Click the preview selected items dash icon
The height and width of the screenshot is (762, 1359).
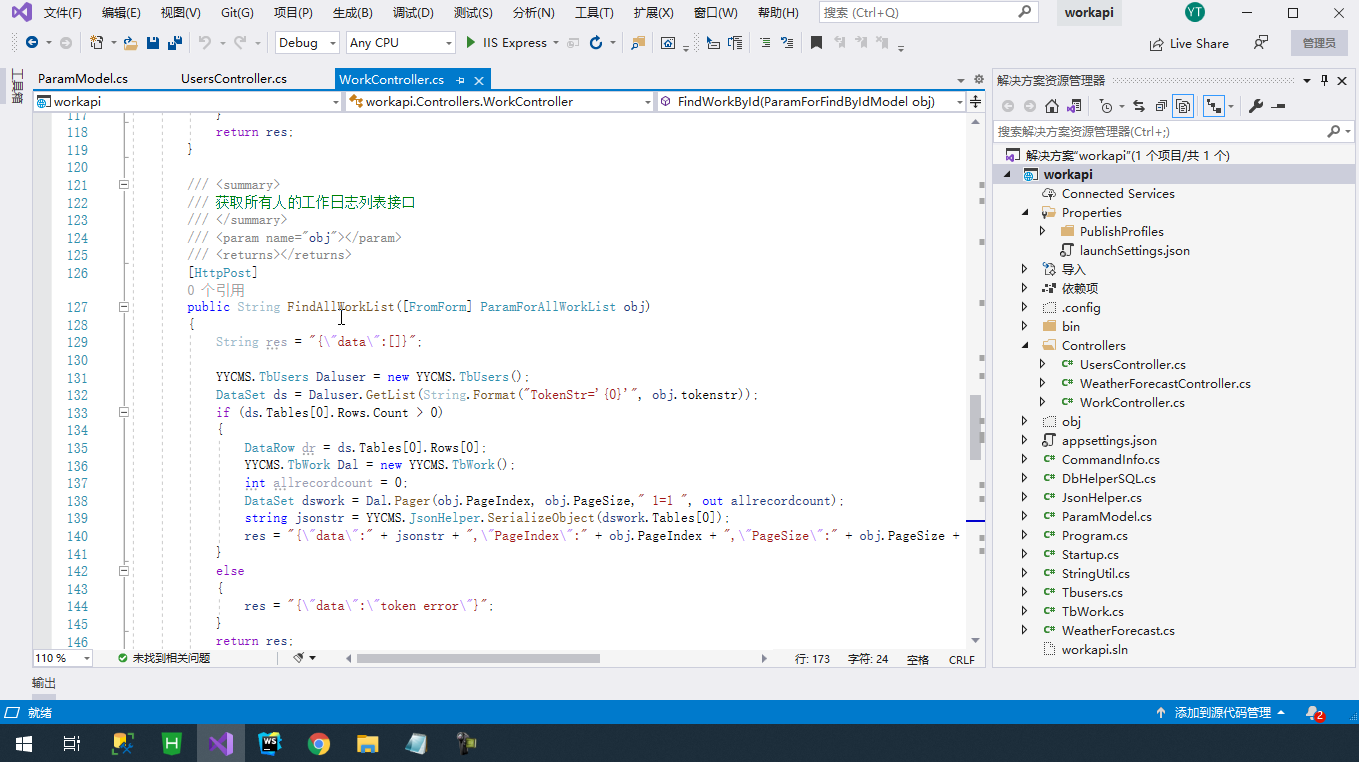1278,106
